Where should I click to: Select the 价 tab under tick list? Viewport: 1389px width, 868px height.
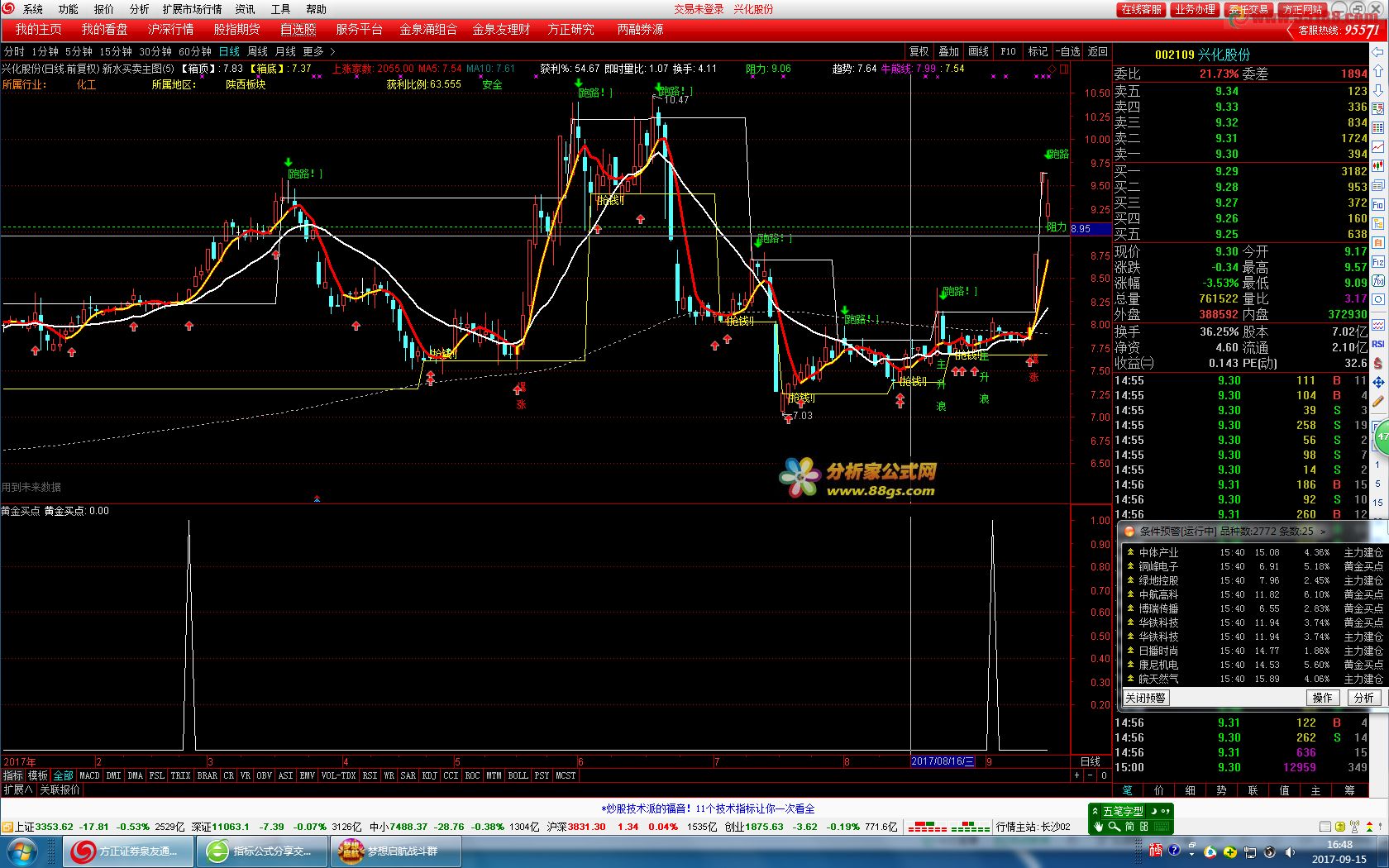[x=1158, y=790]
